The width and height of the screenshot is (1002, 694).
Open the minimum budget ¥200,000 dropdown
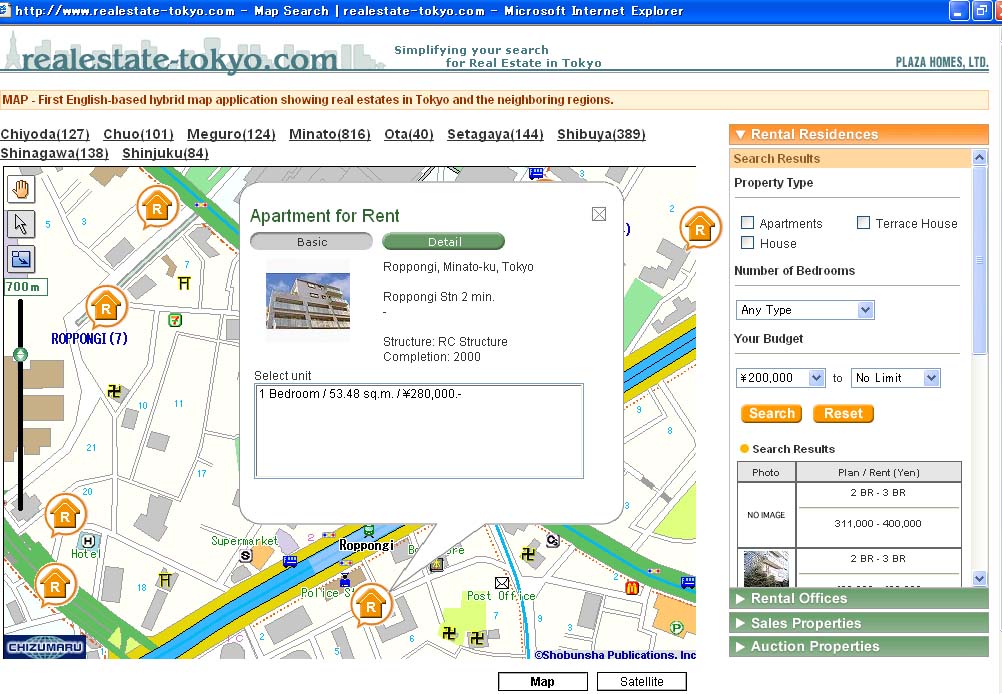781,378
